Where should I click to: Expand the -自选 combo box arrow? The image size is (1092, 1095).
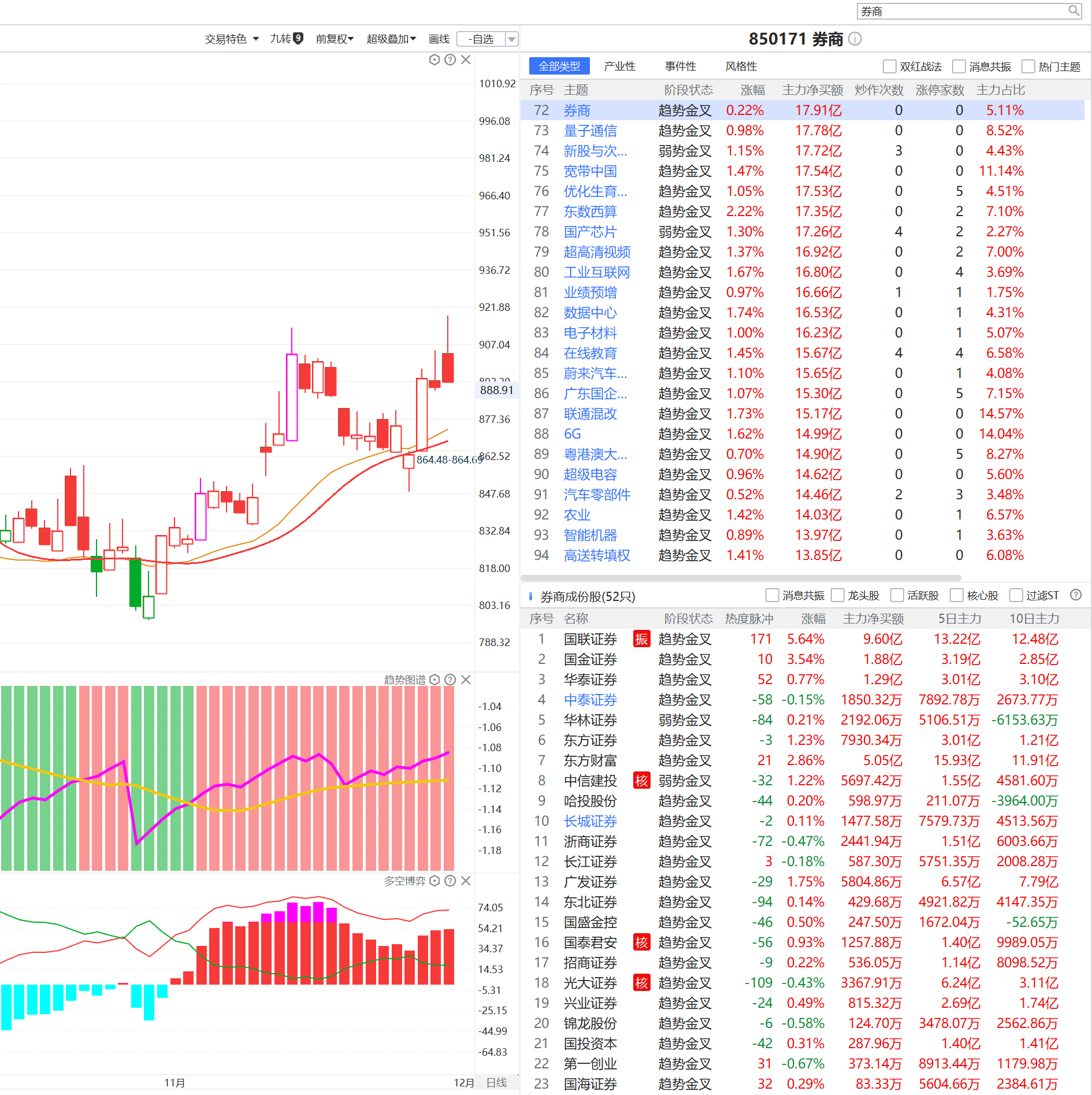click(x=511, y=39)
